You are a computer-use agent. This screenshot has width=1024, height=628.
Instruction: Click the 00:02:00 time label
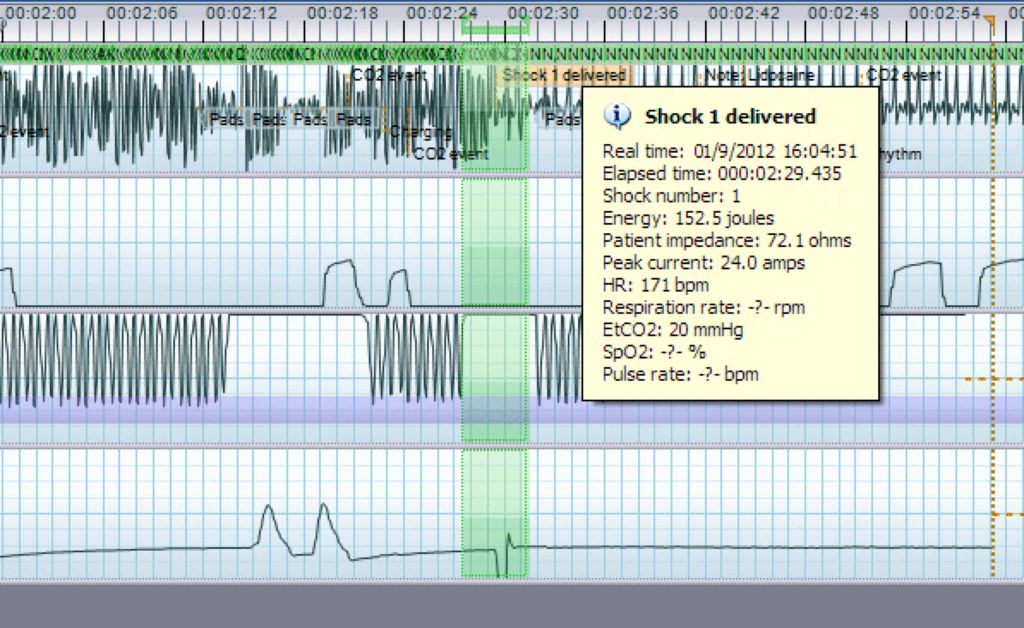point(40,13)
